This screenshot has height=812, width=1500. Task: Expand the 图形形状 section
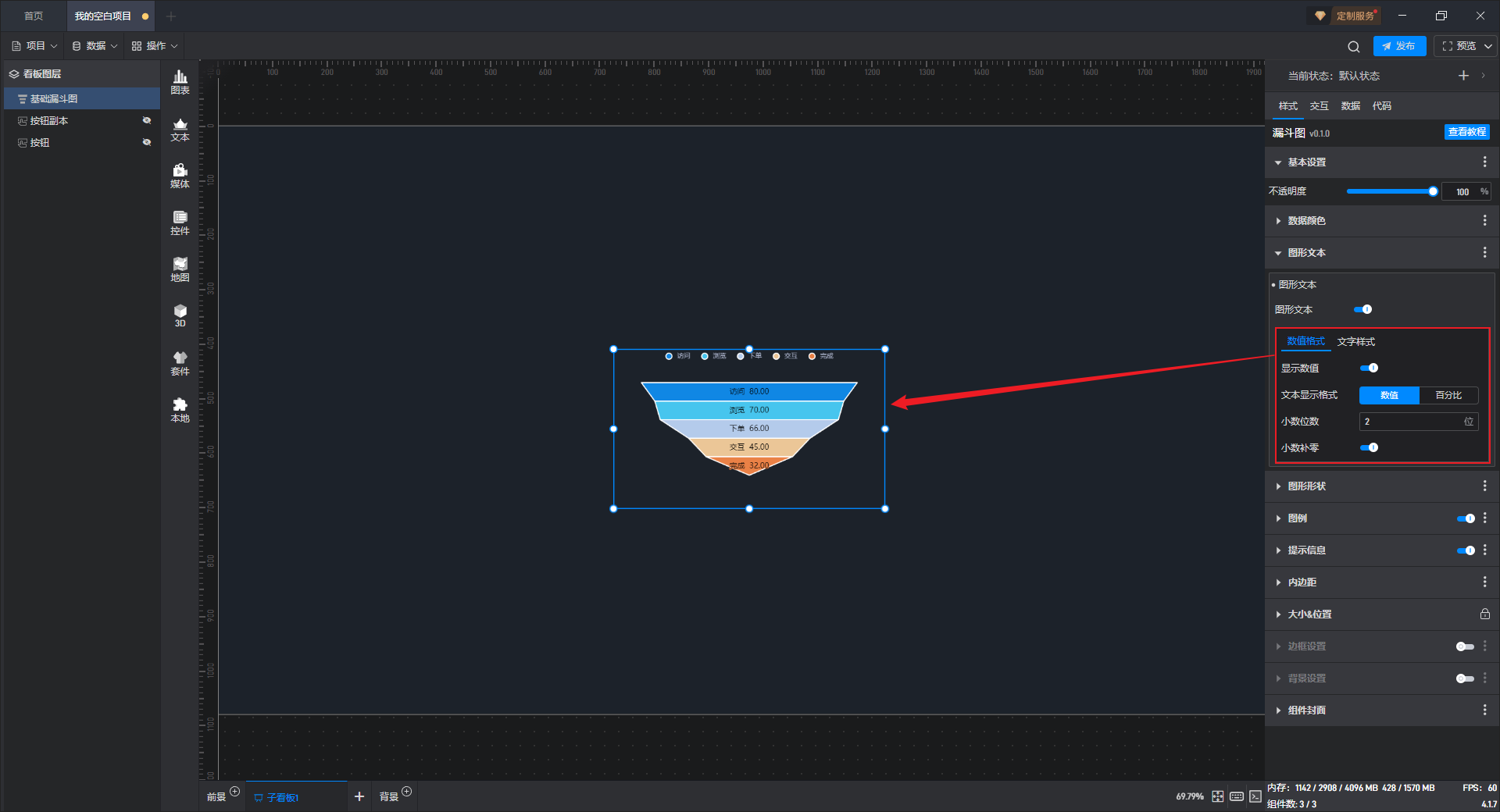point(1278,486)
